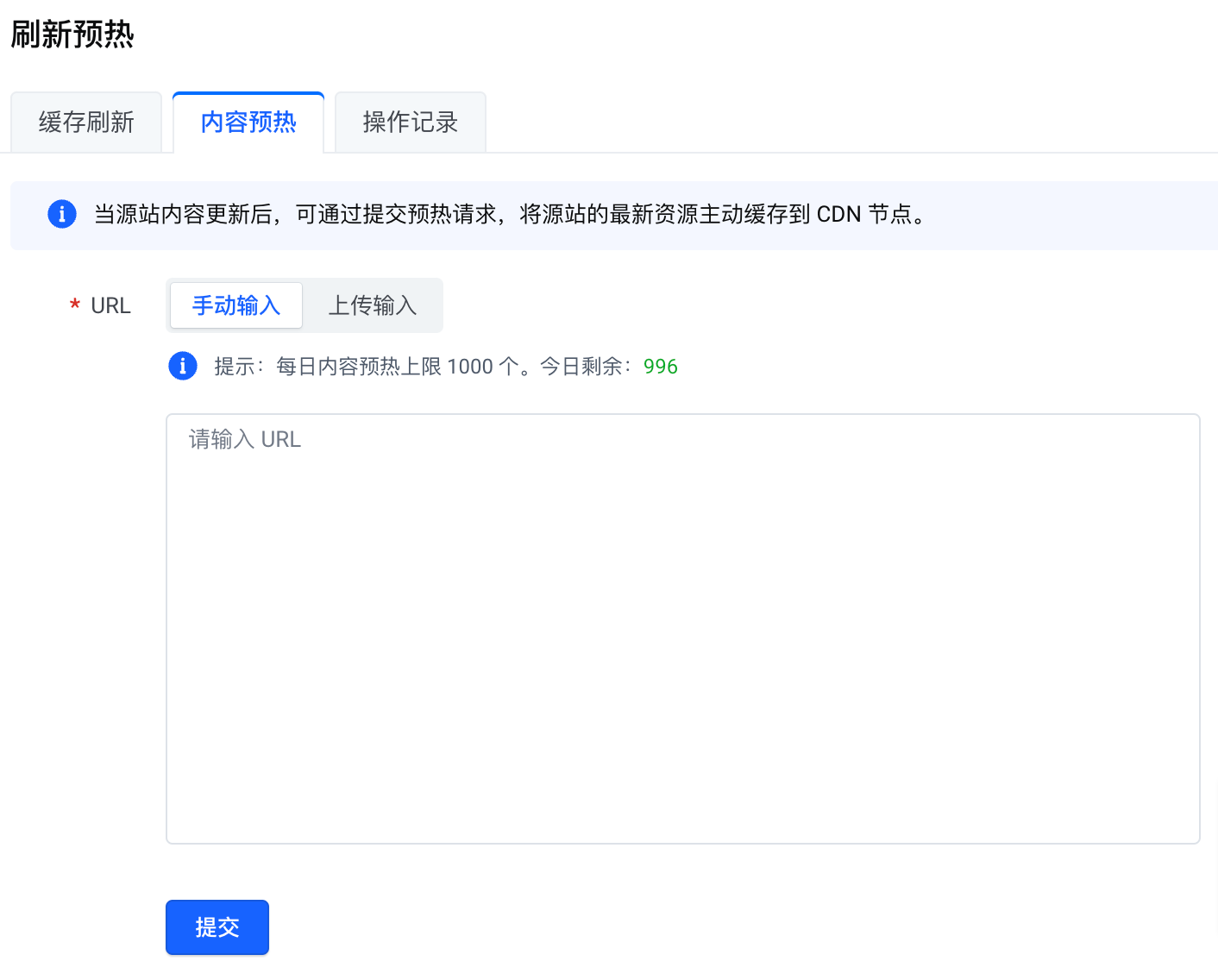1218x980 pixels.
Task: Switch to the 缓存刷新 tab
Action: click(86, 122)
